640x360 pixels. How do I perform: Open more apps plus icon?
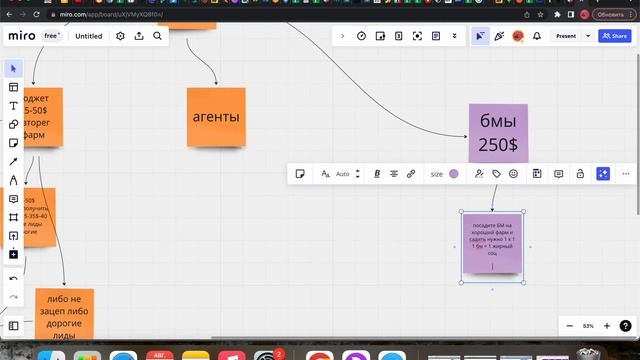pyautogui.click(x=13, y=254)
